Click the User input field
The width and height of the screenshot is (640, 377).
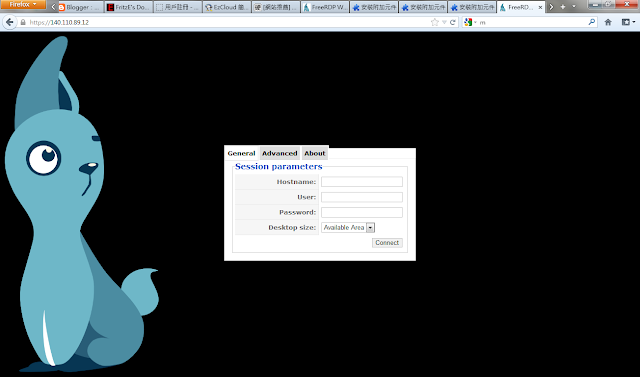pyautogui.click(x=362, y=197)
